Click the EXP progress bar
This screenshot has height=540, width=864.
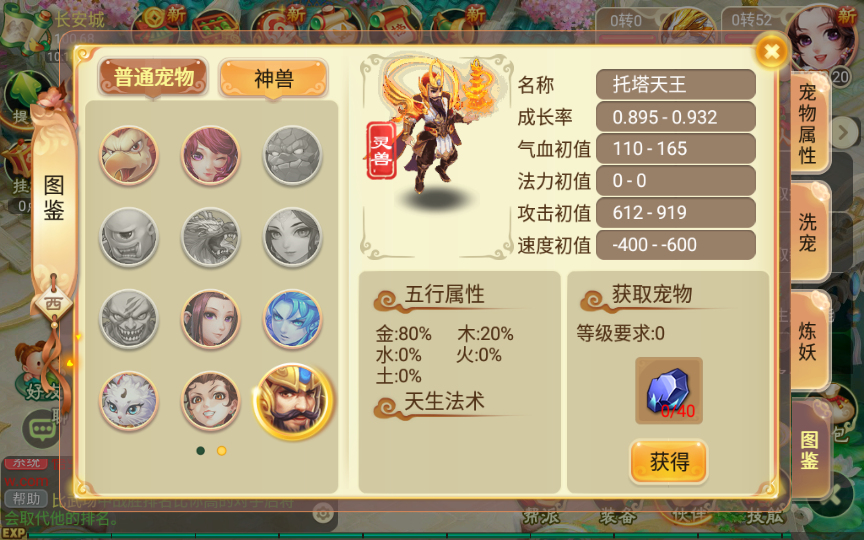pyautogui.click(x=441, y=536)
